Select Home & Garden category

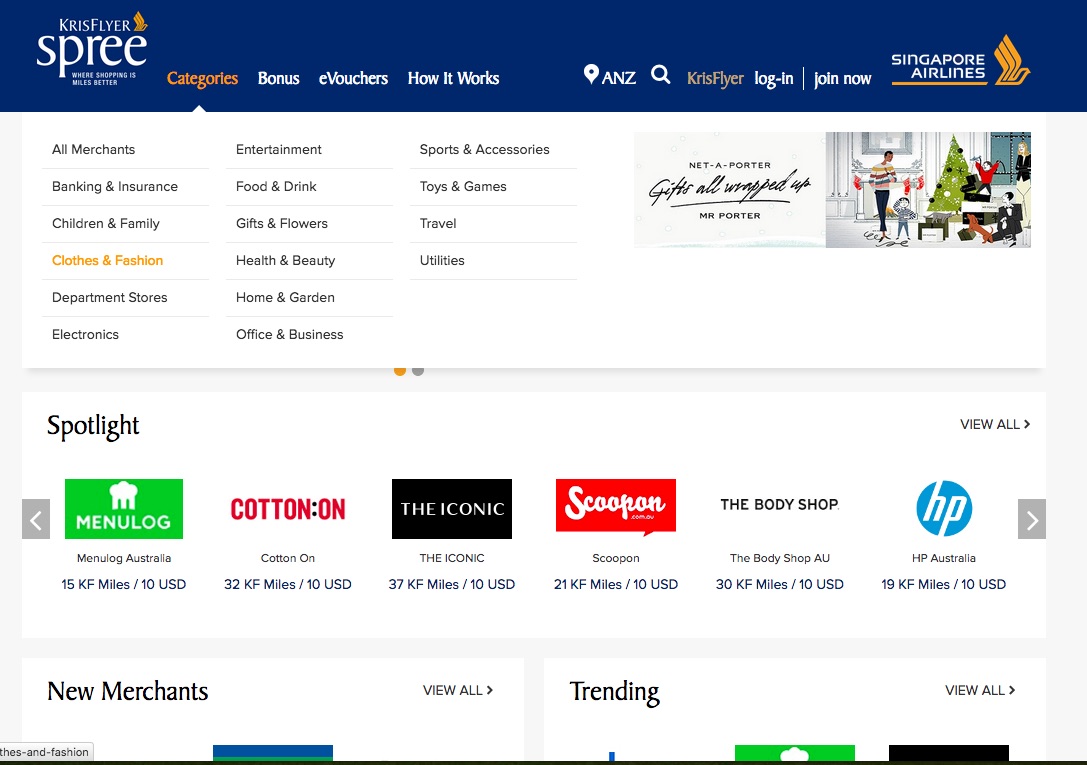285,297
